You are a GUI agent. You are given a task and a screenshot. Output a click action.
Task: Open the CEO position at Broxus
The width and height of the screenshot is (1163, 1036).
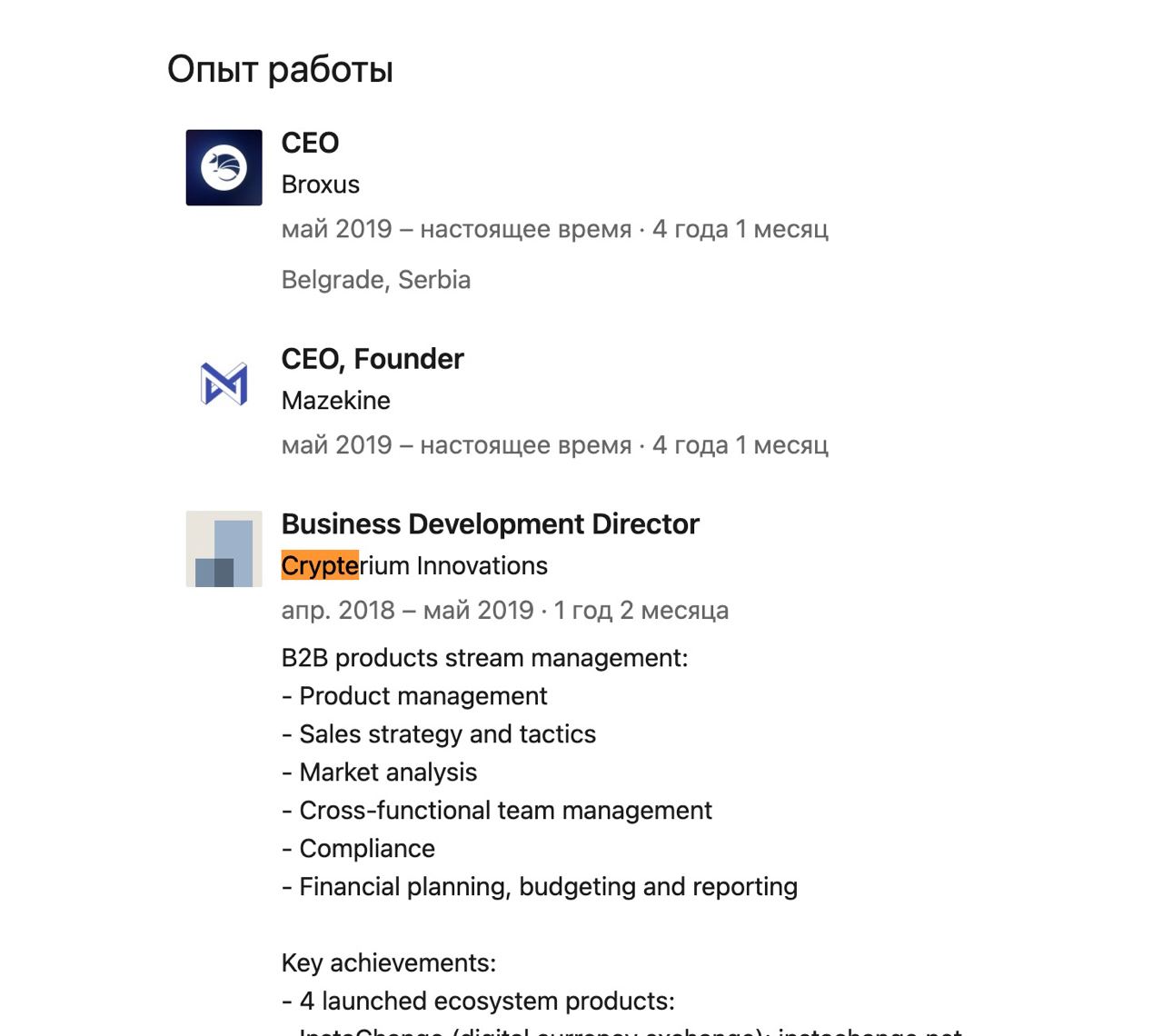[310, 143]
